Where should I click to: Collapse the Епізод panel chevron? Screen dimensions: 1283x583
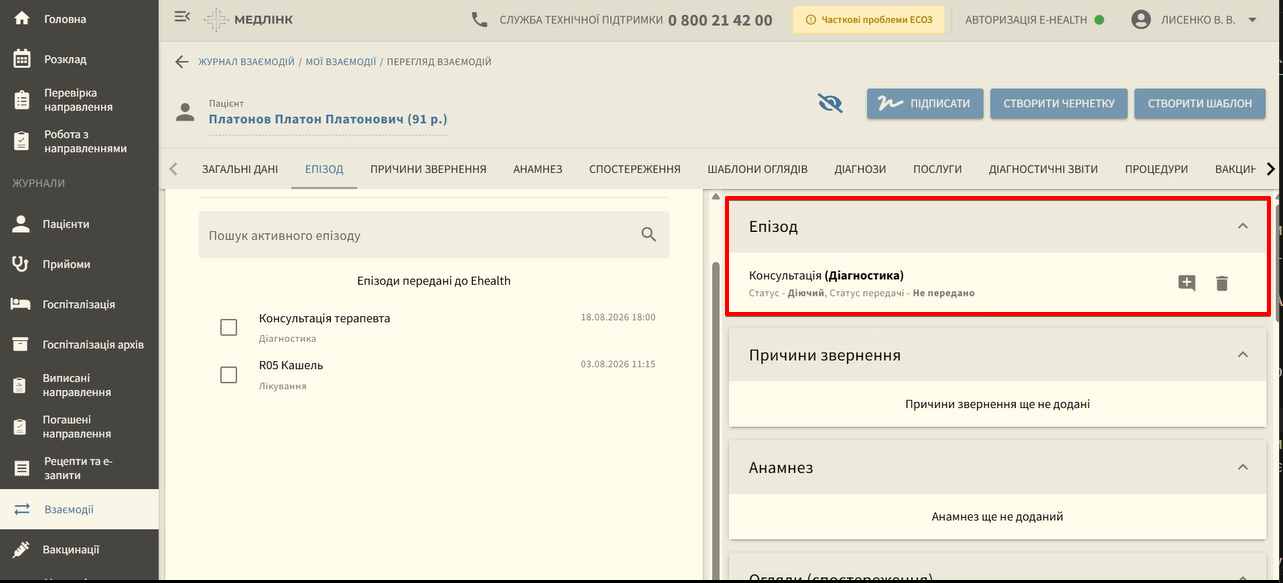[x=1243, y=226]
